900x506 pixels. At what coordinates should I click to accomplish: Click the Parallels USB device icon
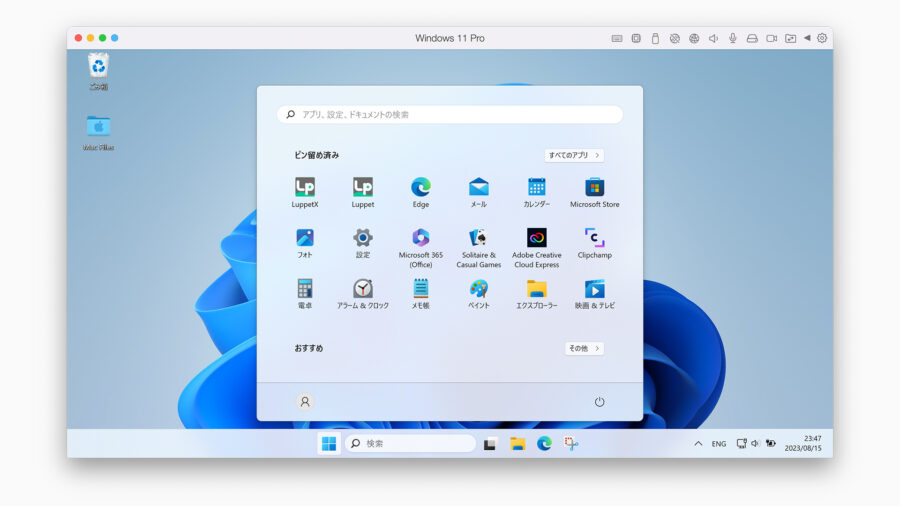pyautogui.click(x=655, y=38)
